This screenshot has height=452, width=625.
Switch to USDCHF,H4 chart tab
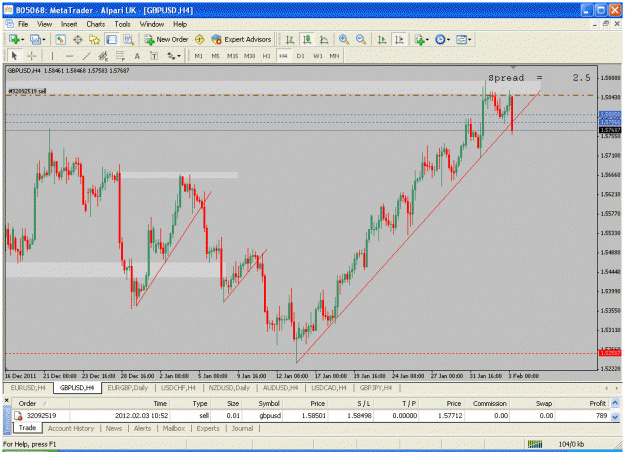(x=178, y=387)
